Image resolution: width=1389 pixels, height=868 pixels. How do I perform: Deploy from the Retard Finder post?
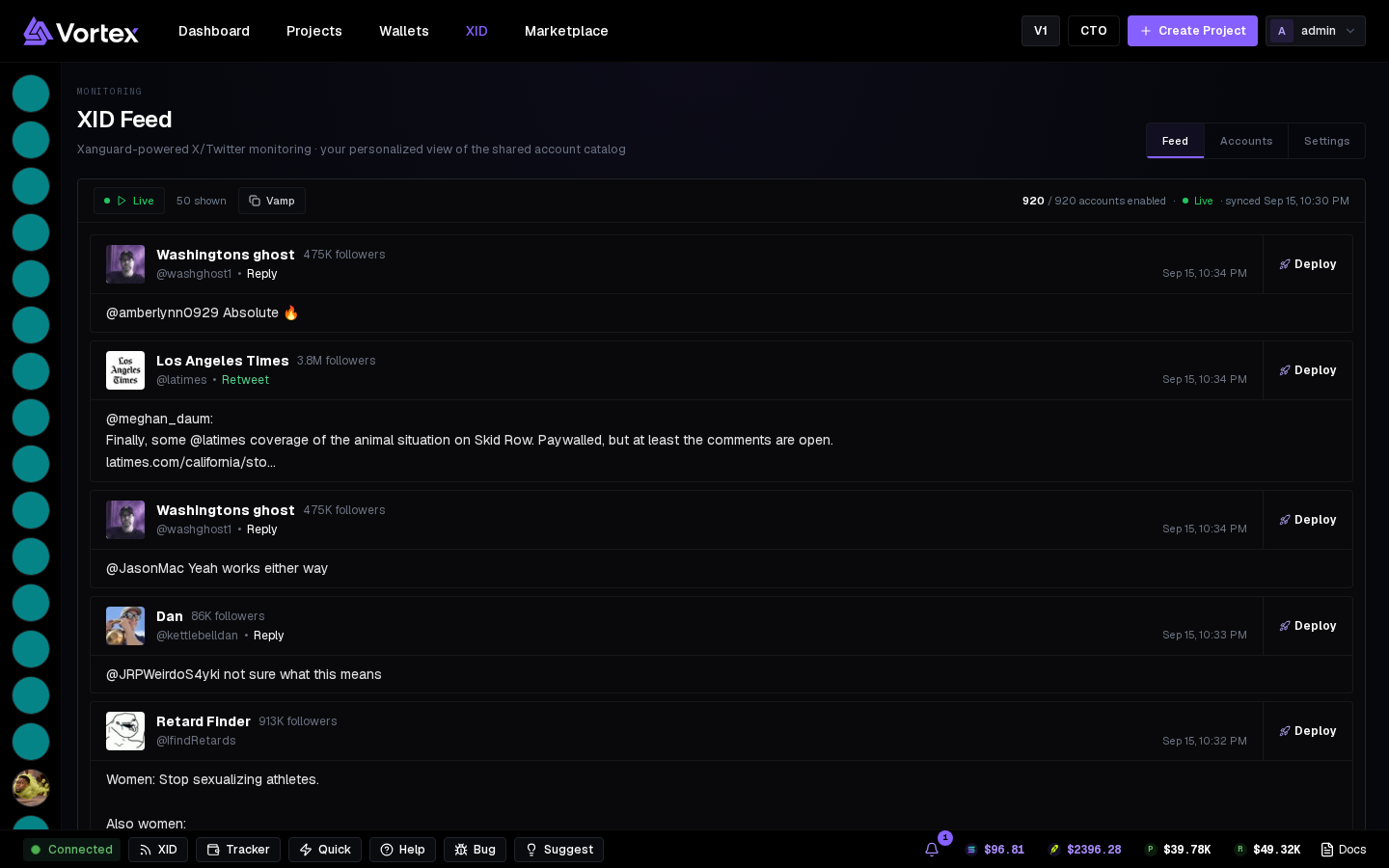pos(1308,731)
